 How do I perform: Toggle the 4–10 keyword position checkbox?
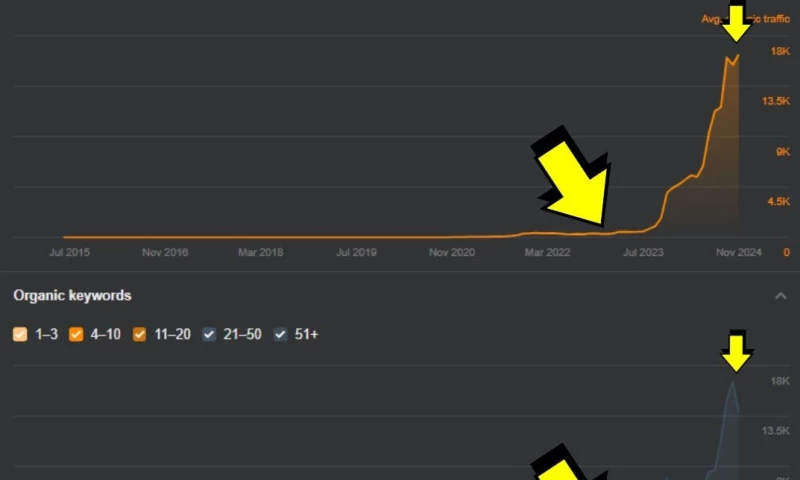click(76, 334)
